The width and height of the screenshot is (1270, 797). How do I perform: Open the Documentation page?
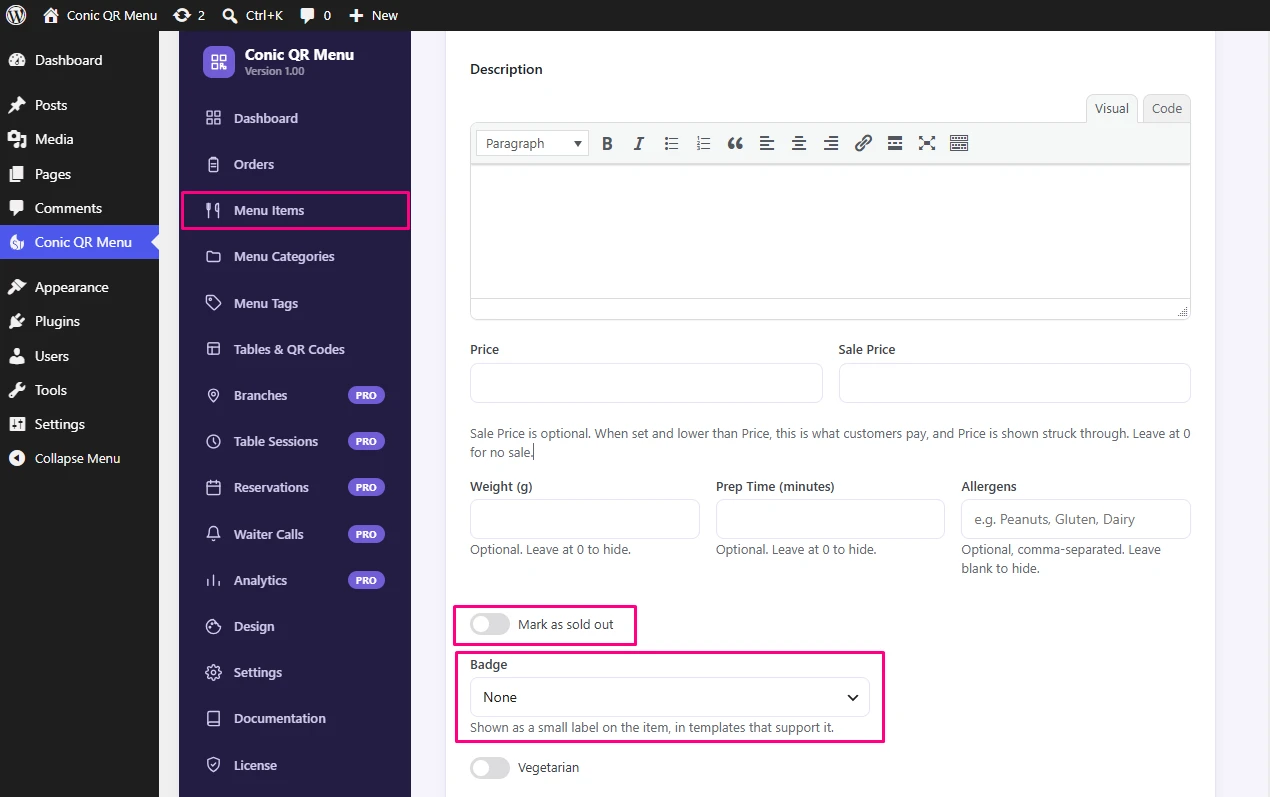[295, 718]
